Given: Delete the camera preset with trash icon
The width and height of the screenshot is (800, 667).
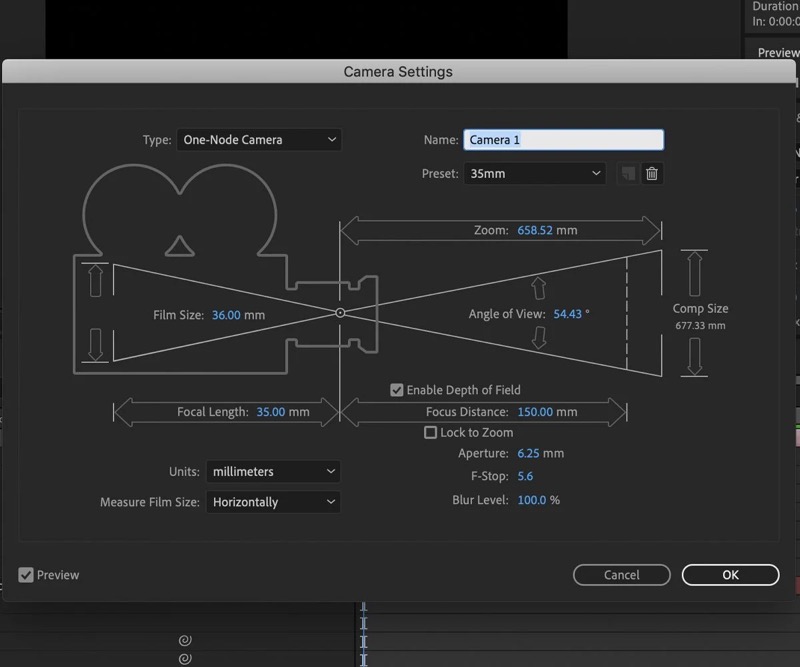Looking at the screenshot, I should click(x=652, y=173).
